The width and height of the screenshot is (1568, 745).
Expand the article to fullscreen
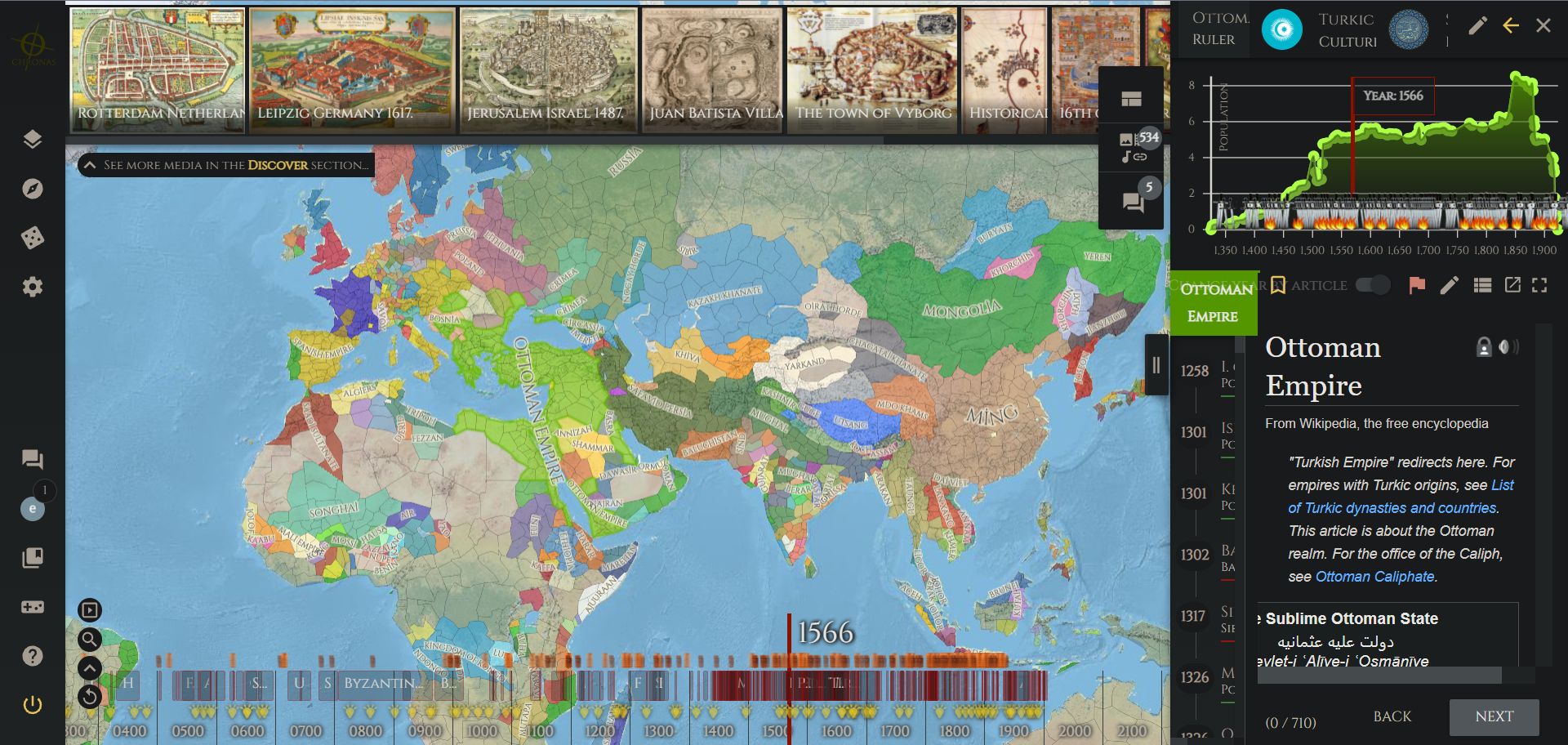pyautogui.click(x=1540, y=286)
